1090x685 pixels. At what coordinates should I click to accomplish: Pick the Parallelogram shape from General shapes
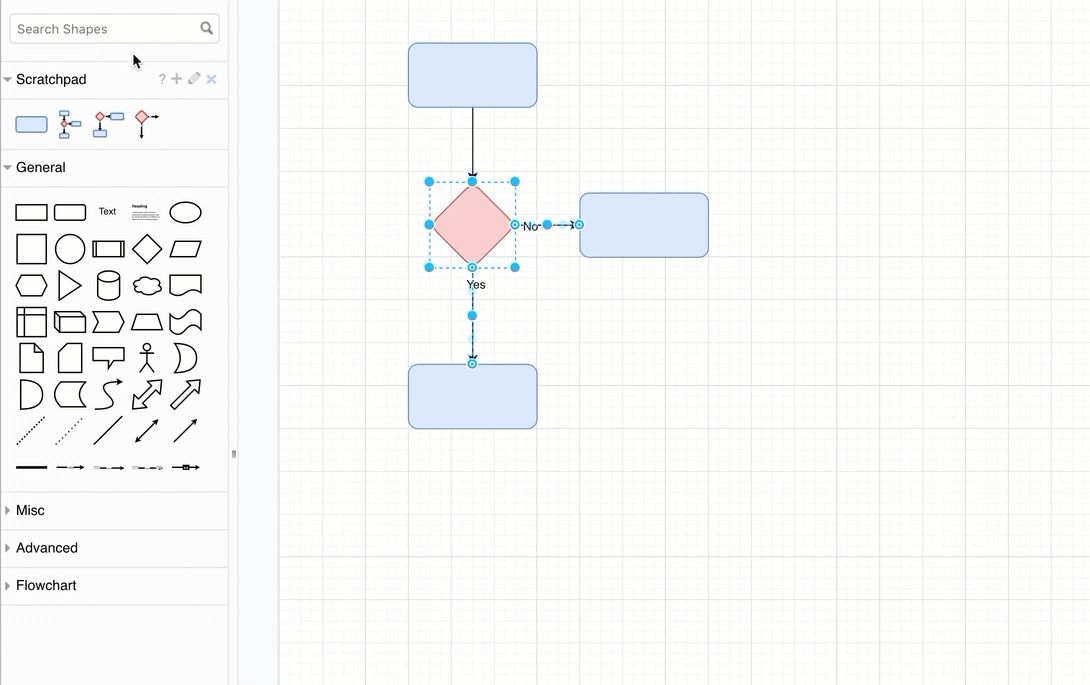(x=185, y=249)
